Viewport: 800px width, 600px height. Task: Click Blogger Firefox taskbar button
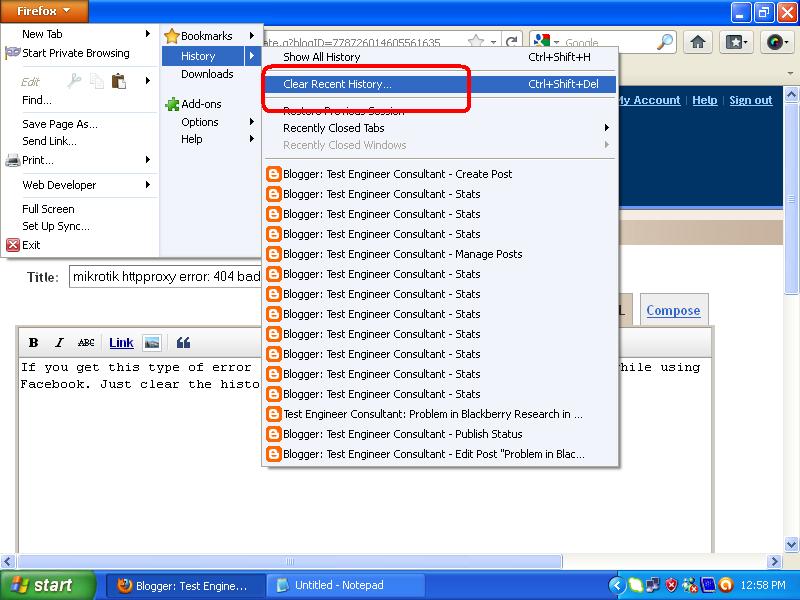pyautogui.click(x=186, y=585)
